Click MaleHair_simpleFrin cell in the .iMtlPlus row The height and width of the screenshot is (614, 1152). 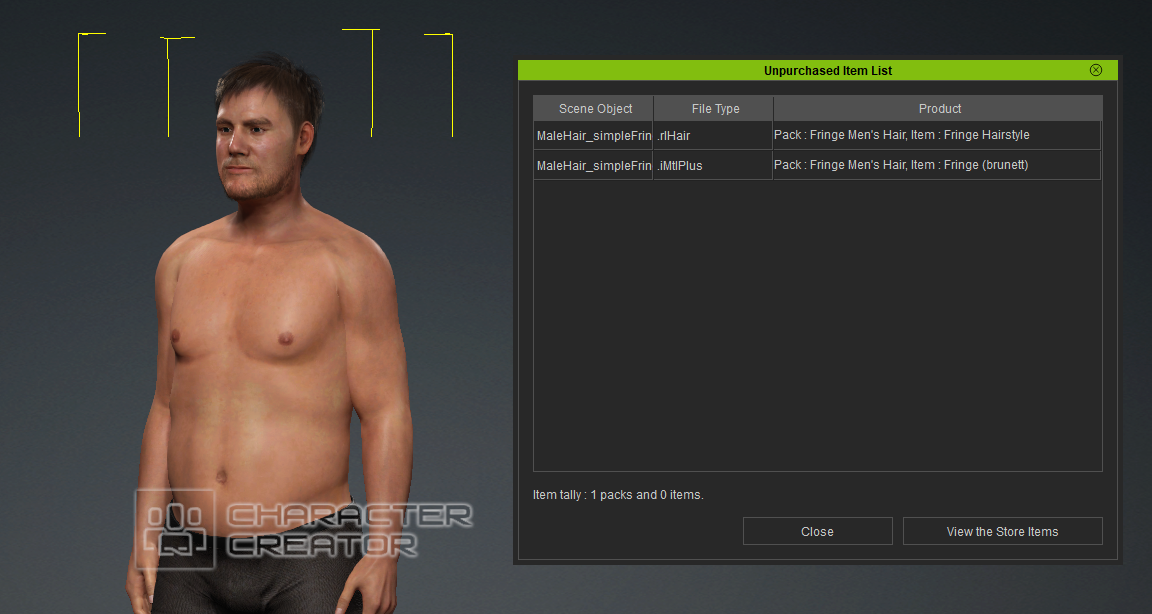[594, 165]
